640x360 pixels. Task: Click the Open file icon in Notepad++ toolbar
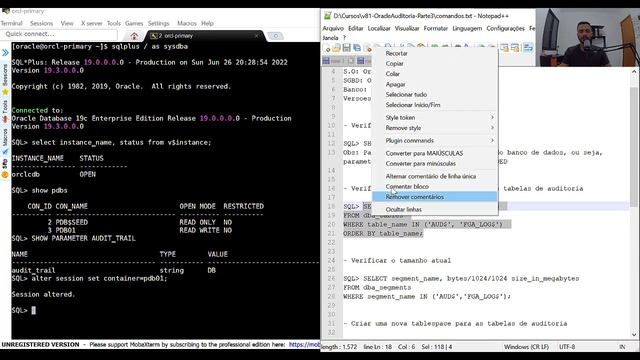pos(336,48)
